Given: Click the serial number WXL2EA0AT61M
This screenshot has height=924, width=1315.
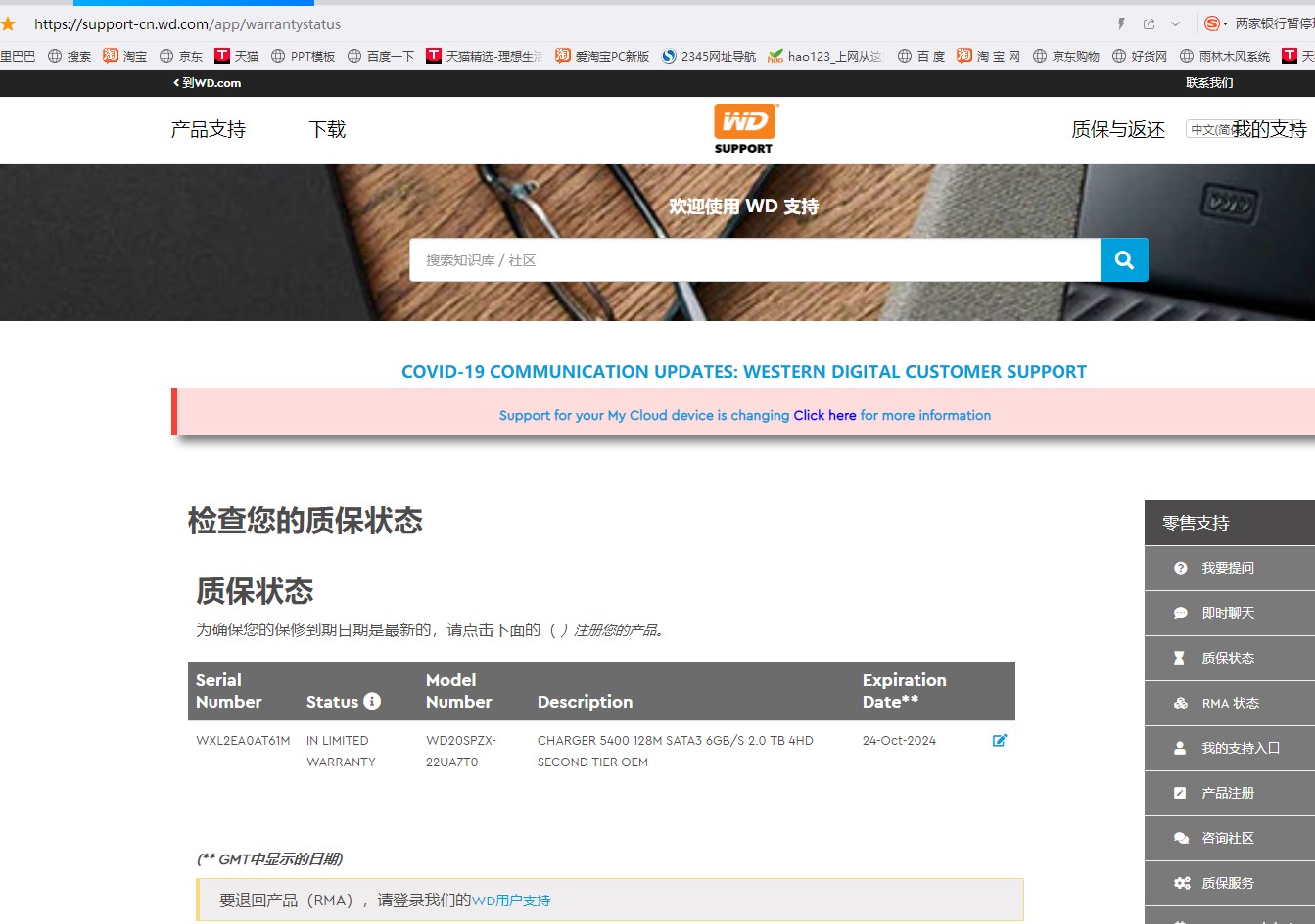Looking at the screenshot, I should (243, 741).
